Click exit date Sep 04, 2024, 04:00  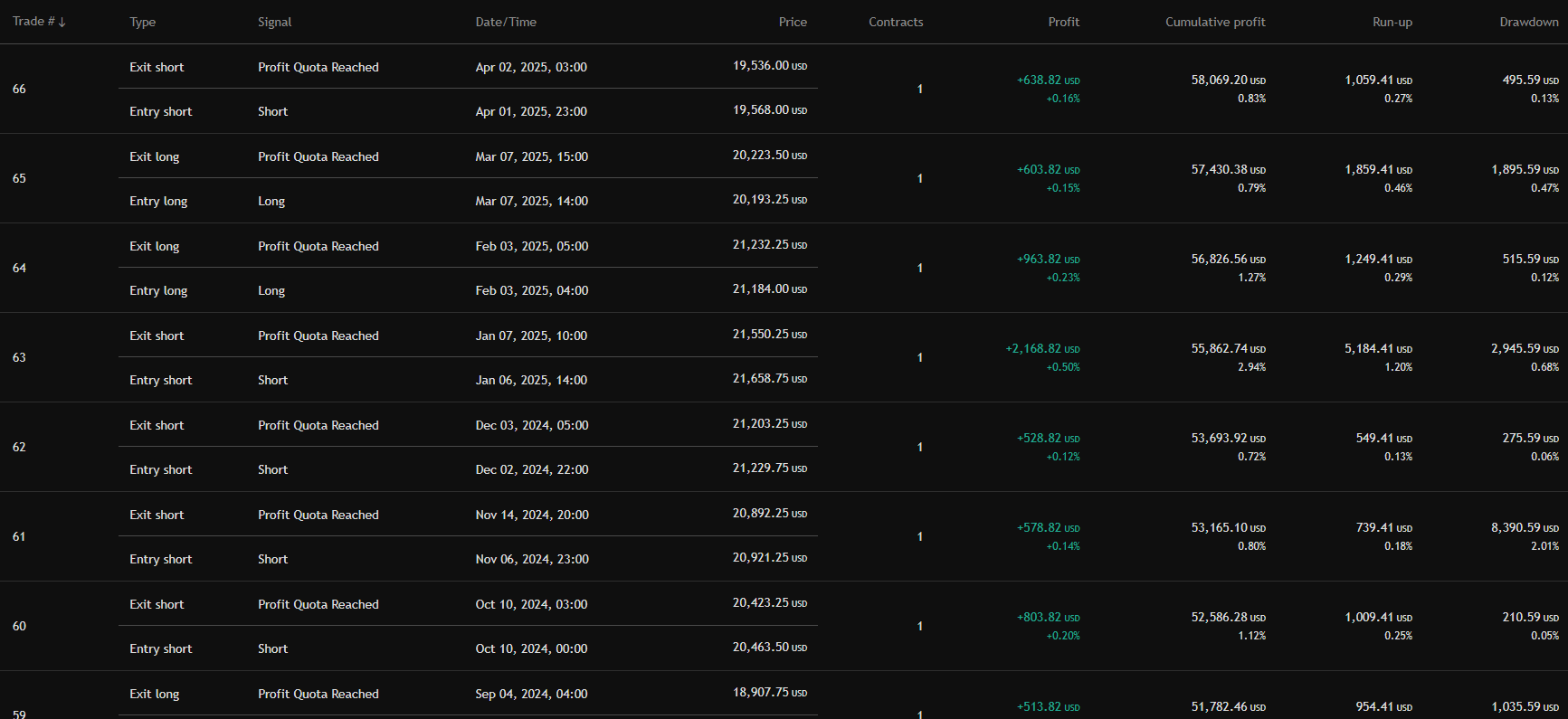pos(531,694)
